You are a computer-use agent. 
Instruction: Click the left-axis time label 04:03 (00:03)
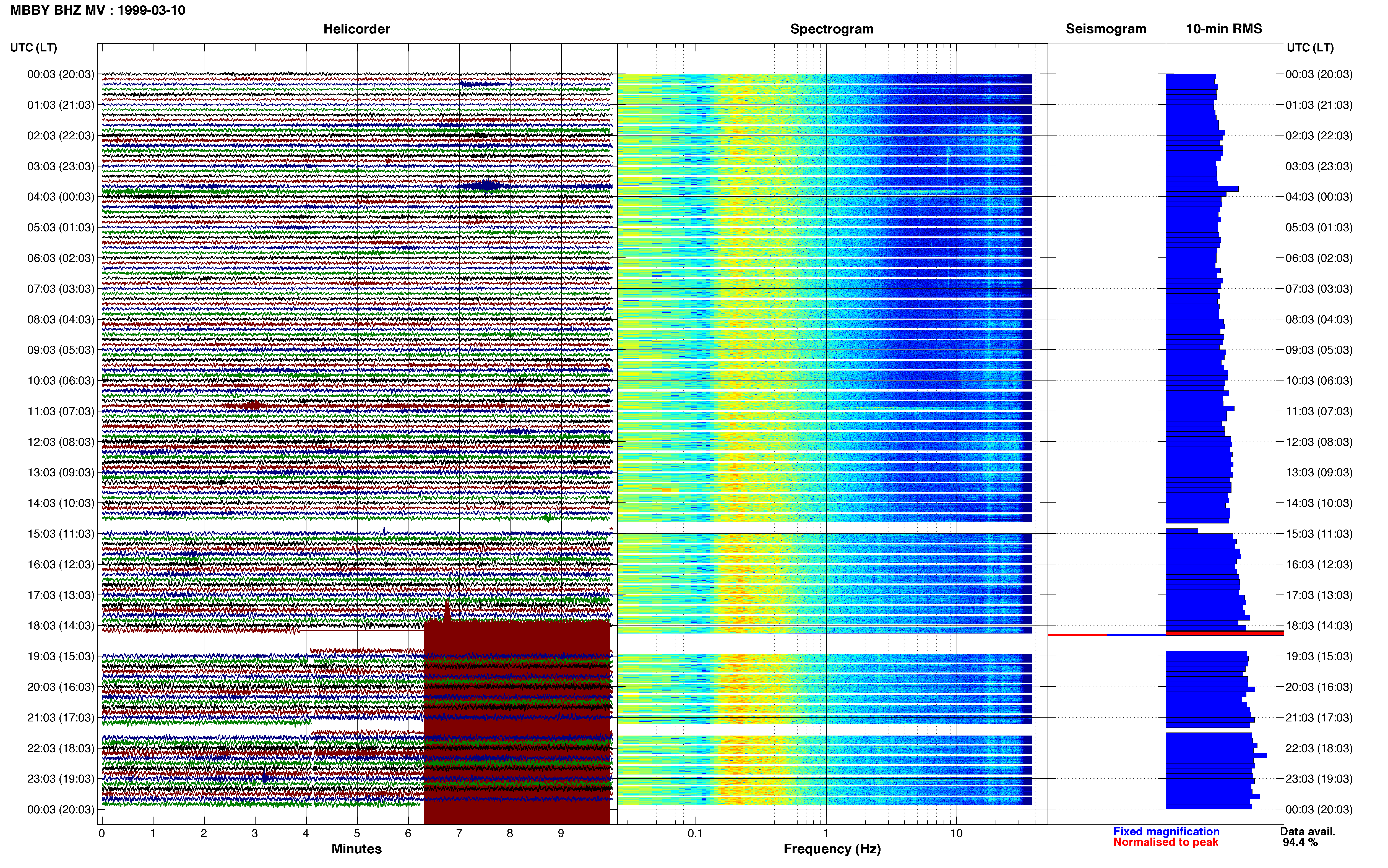[61, 197]
